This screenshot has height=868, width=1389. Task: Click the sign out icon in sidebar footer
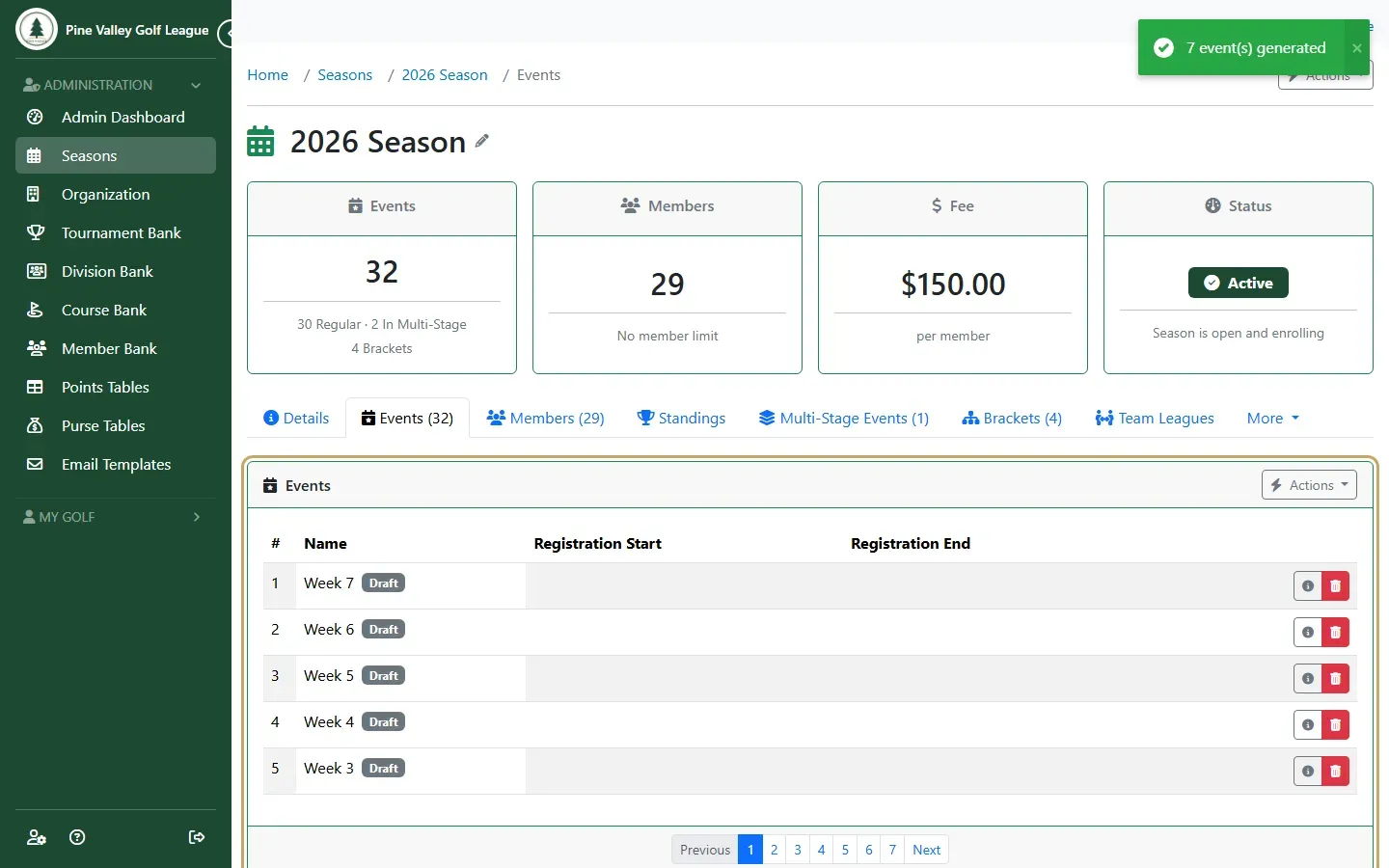pyautogui.click(x=197, y=837)
